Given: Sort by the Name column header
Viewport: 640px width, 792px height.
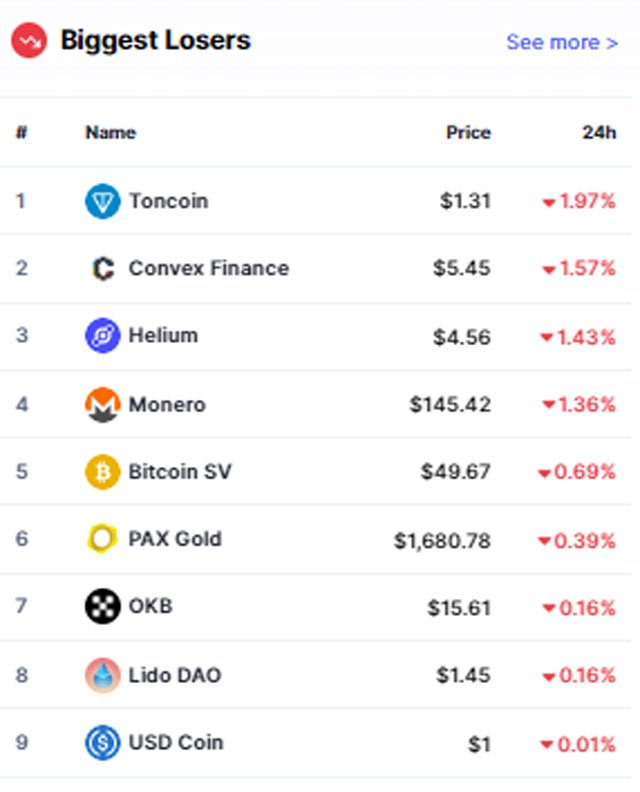Looking at the screenshot, I should pyautogui.click(x=111, y=132).
